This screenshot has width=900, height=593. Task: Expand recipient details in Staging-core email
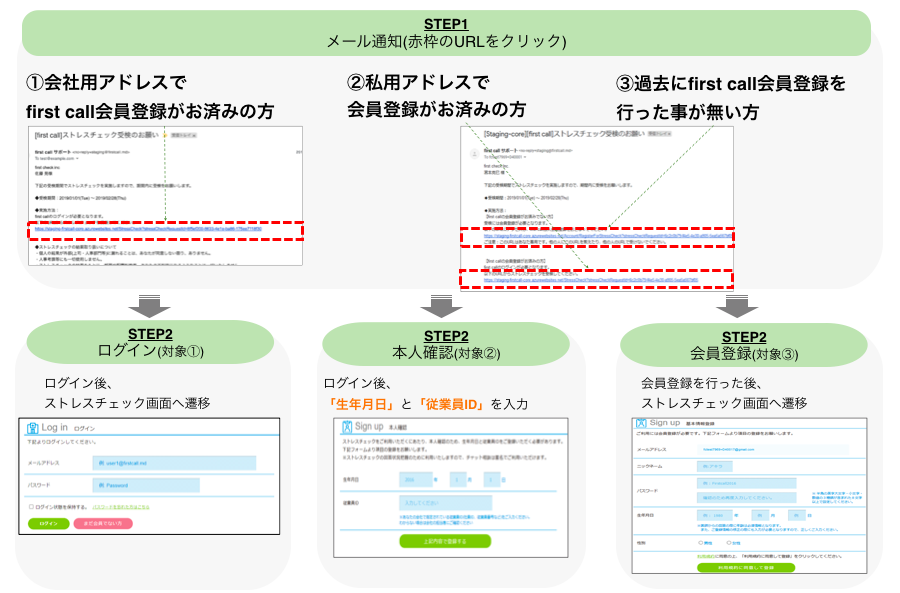[525, 157]
